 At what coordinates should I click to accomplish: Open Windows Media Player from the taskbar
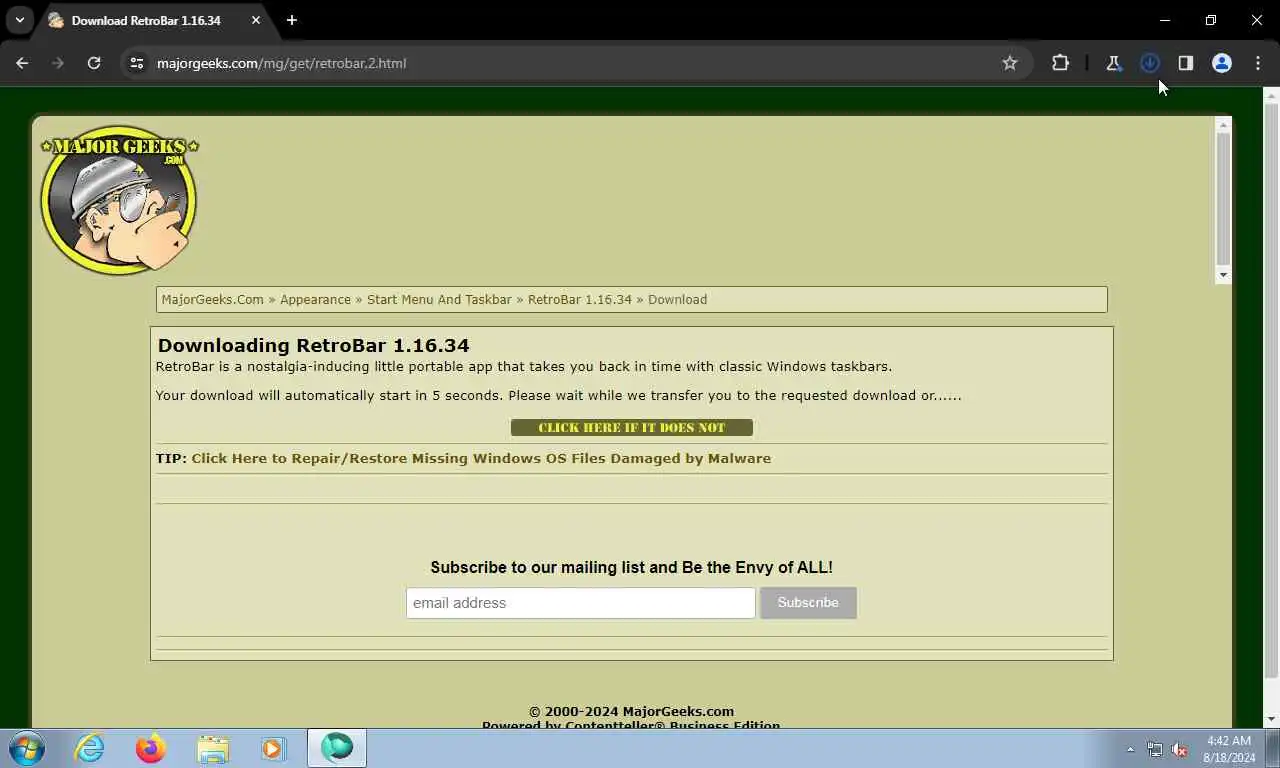273,748
